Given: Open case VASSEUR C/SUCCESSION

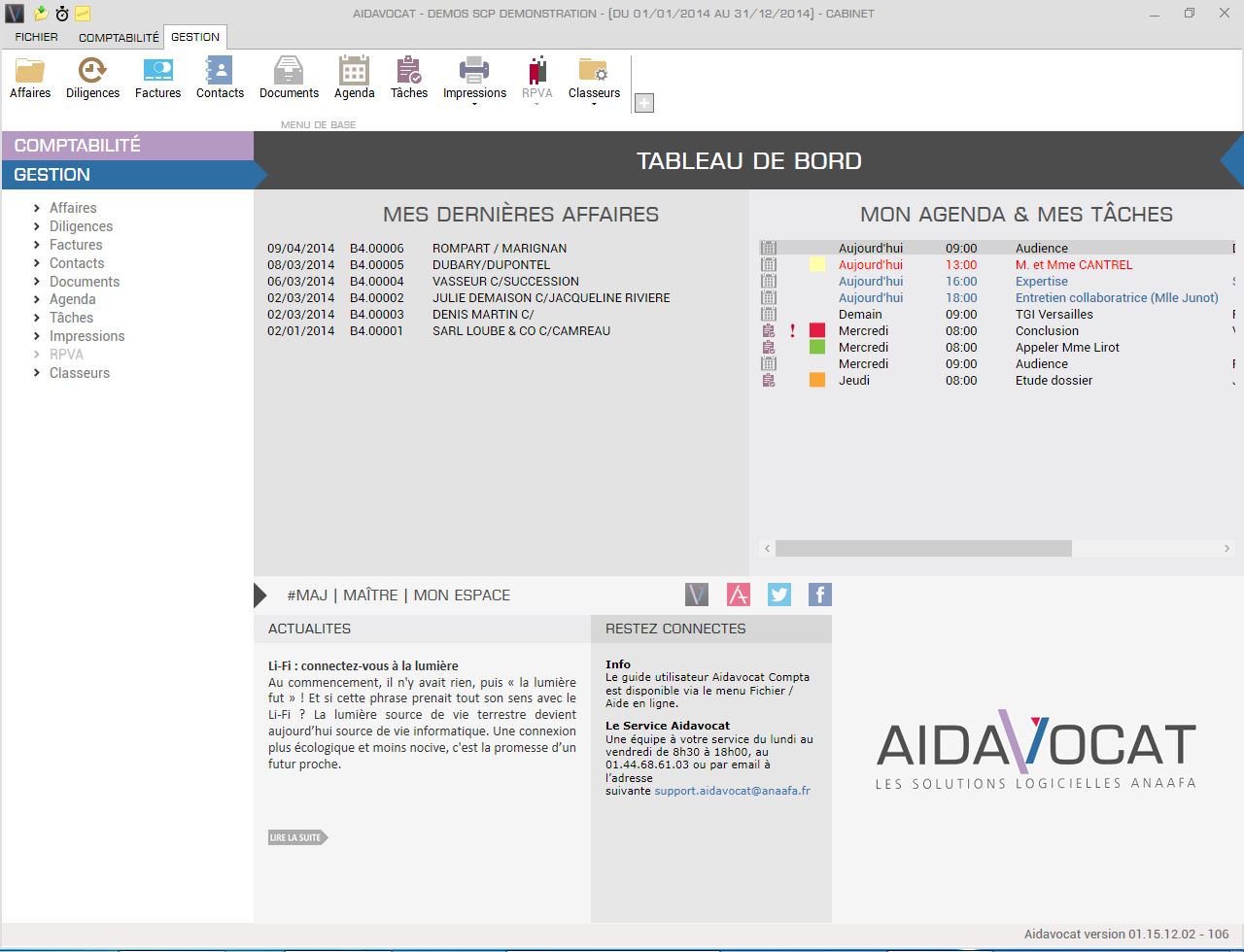Looking at the screenshot, I should [x=505, y=281].
